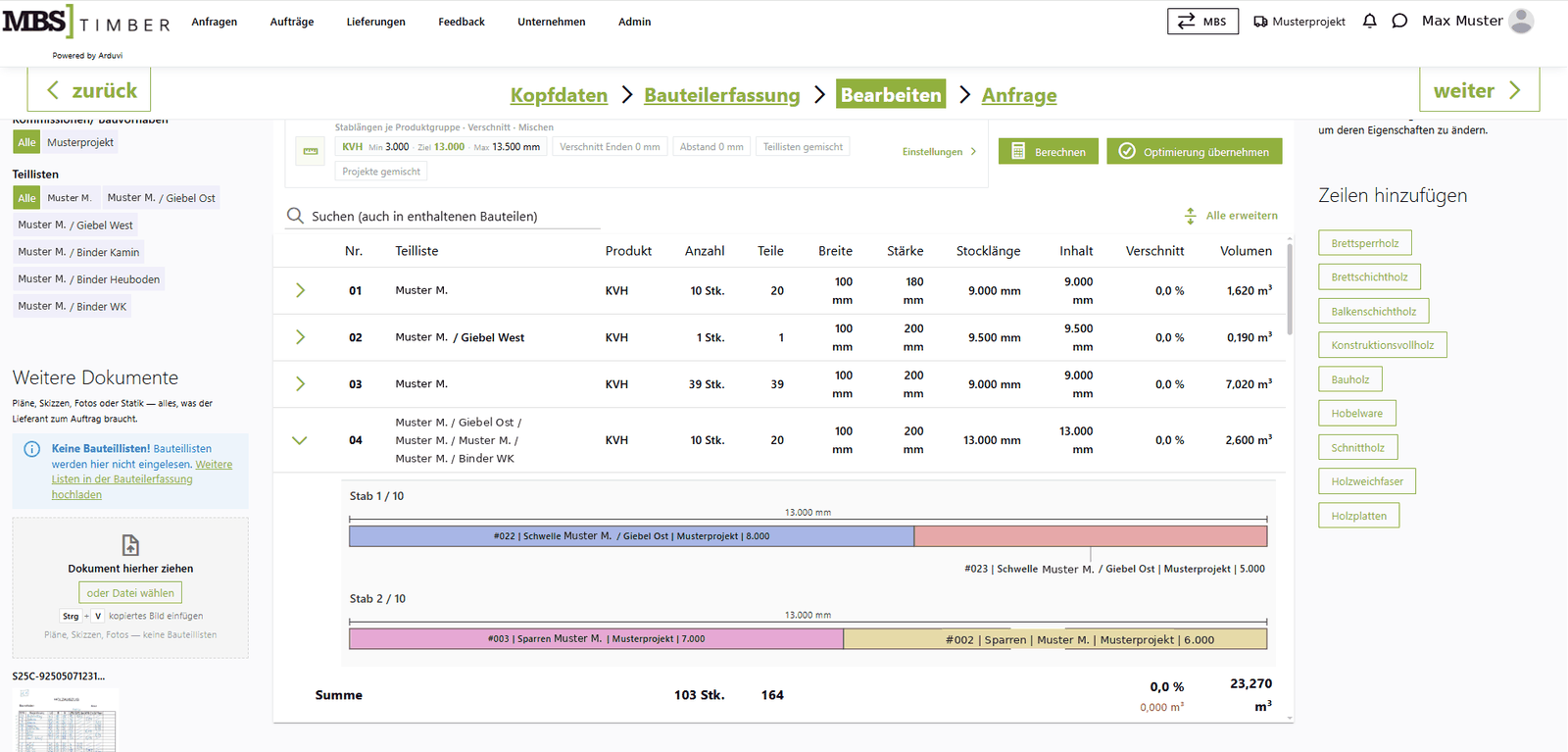
Task: Filter by Teilliste Giebel Ost
Action: click(161, 198)
